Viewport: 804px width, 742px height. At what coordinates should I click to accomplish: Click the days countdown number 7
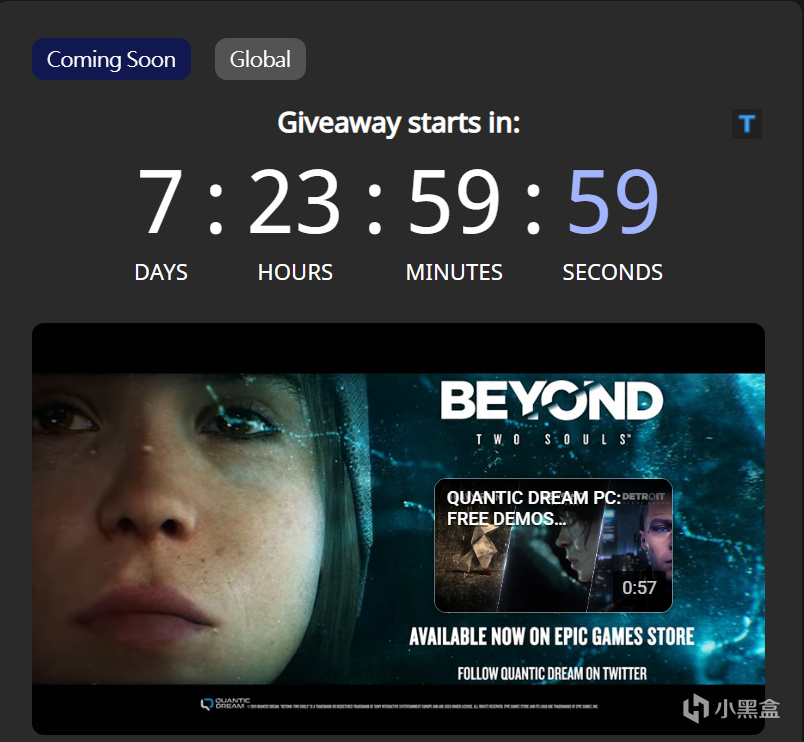click(160, 202)
